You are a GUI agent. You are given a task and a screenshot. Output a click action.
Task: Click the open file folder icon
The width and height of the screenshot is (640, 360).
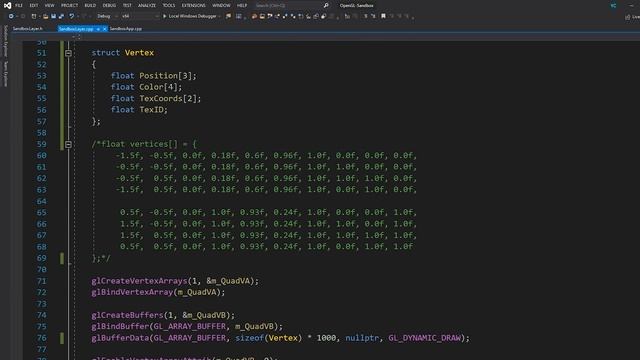click(x=45, y=16)
